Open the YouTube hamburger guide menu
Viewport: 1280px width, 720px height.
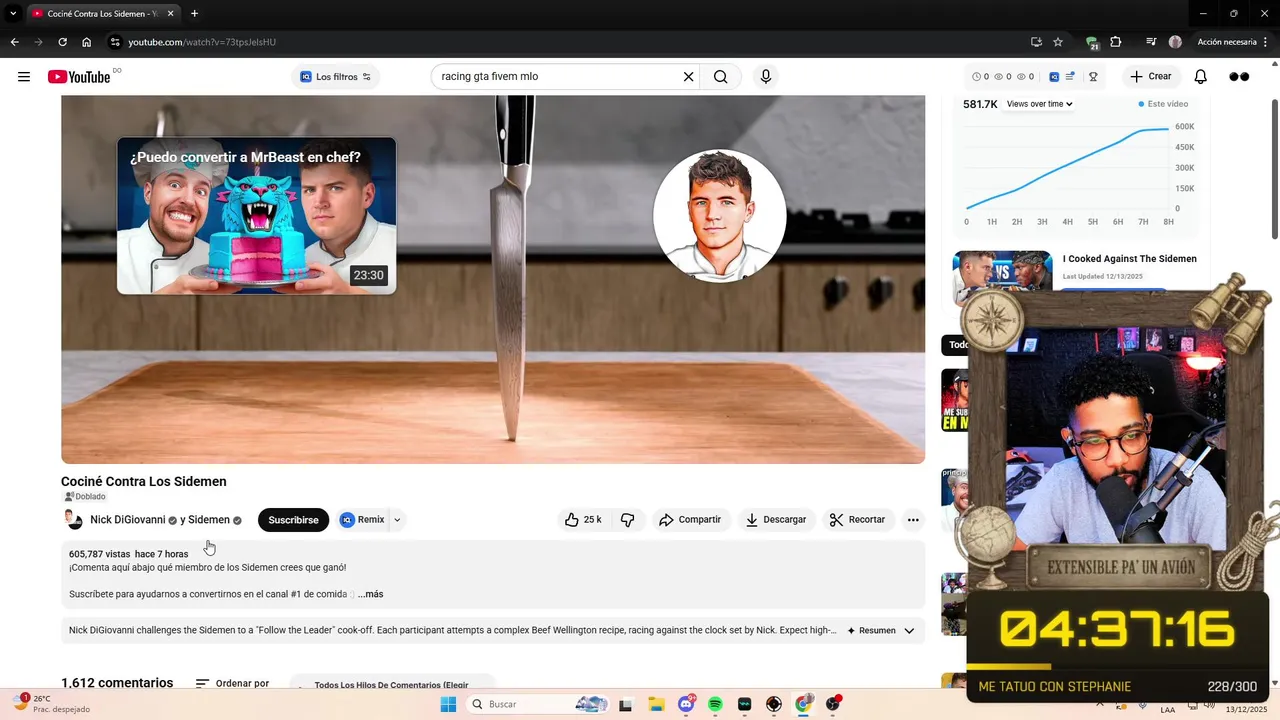(24, 77)
